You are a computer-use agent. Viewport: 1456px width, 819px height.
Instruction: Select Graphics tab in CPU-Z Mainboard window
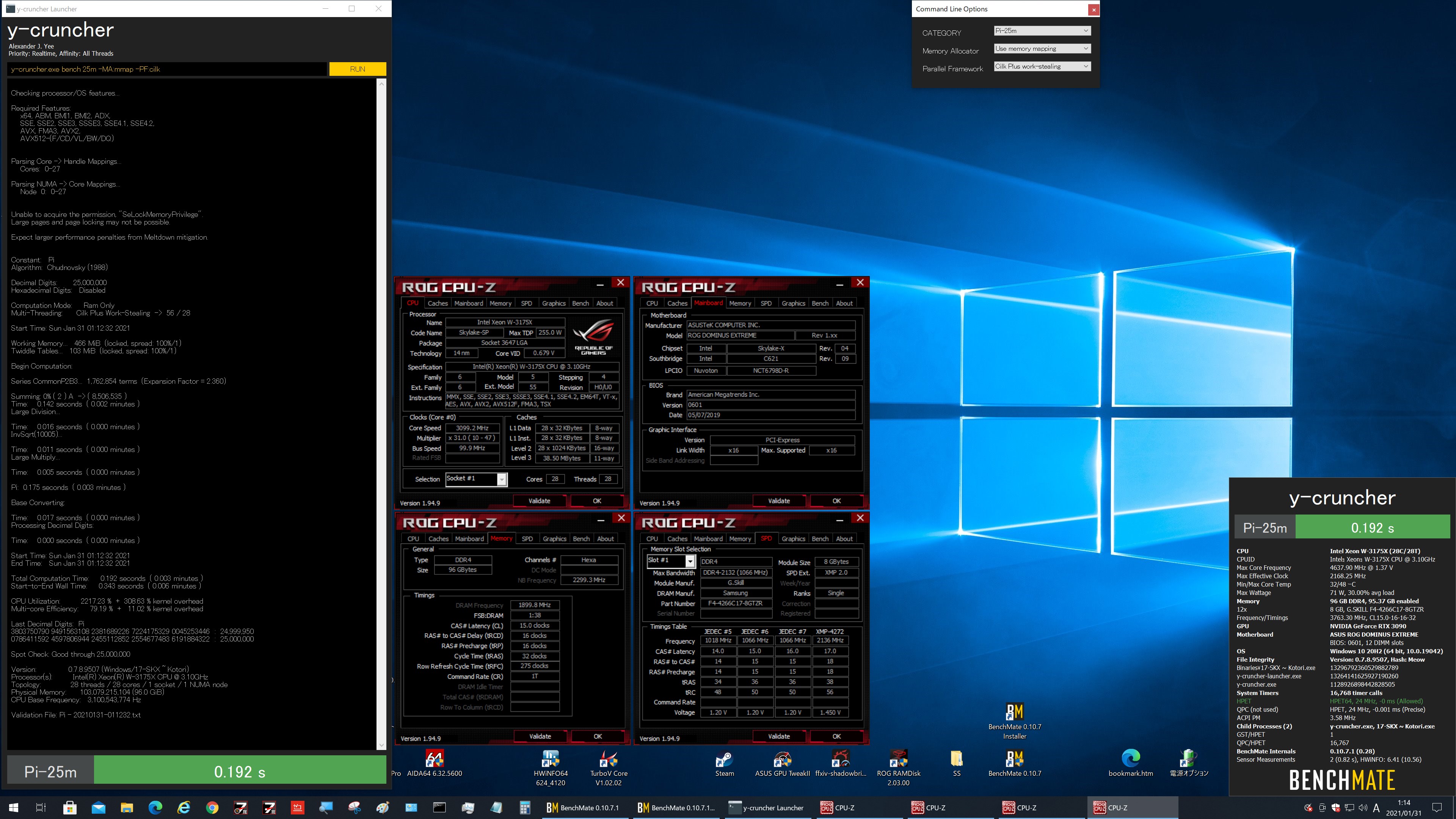click(793, 303)
